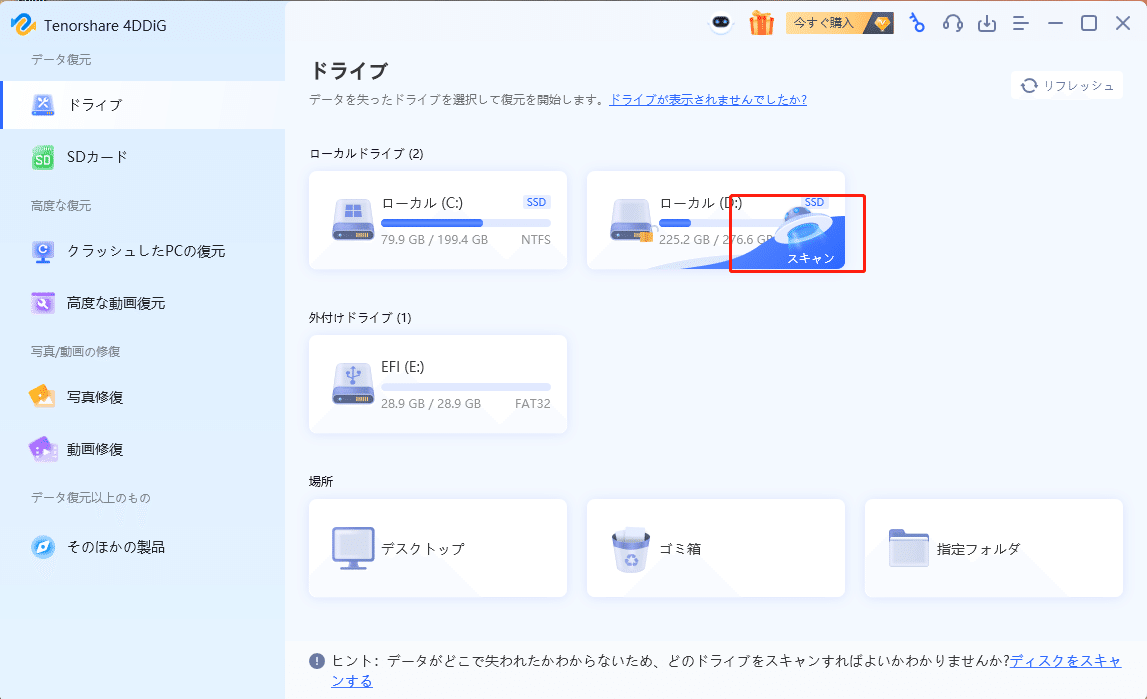Click the recycle bin icon
Screen dimensions: 1147x699
631,550
